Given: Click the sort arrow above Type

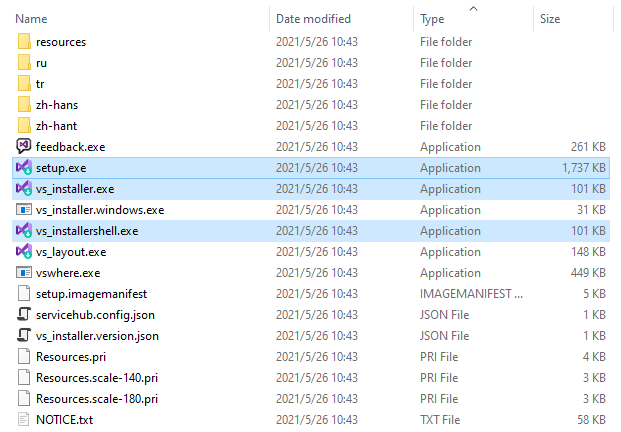Looking at the screenshot, I should pyautogui.click(x=473, y=8).
